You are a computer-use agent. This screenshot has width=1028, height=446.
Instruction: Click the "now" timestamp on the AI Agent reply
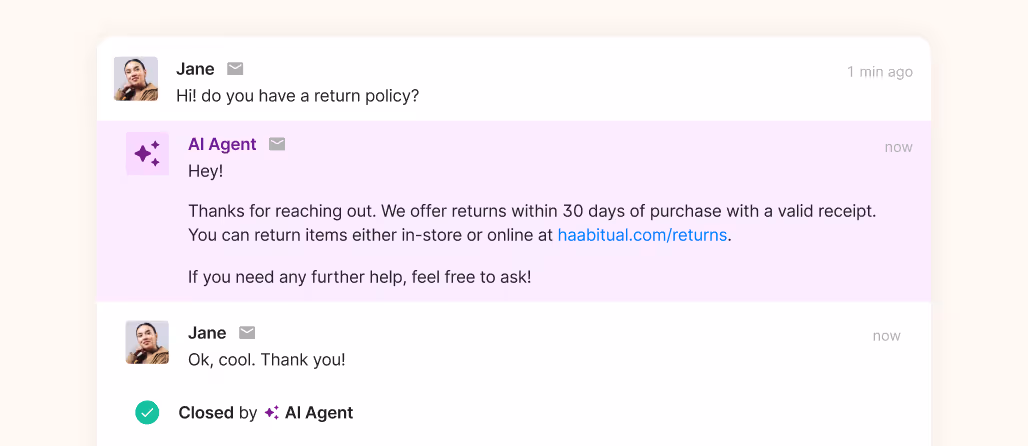(x=898, y=147)
